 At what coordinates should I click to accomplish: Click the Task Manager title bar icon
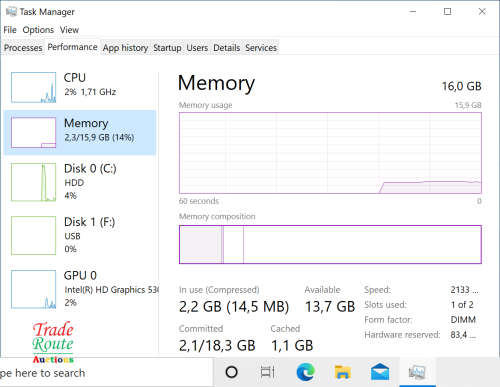(x=11, y=12)
